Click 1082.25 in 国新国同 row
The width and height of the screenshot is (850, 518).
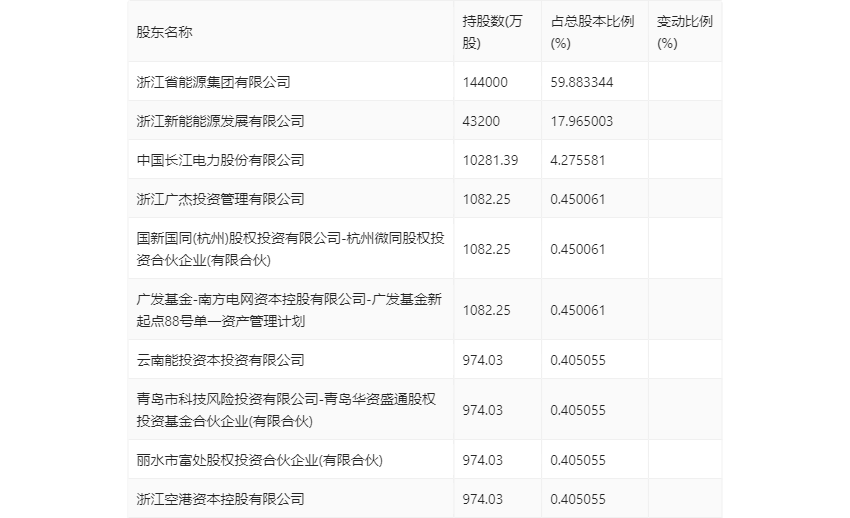click(486, 249)
